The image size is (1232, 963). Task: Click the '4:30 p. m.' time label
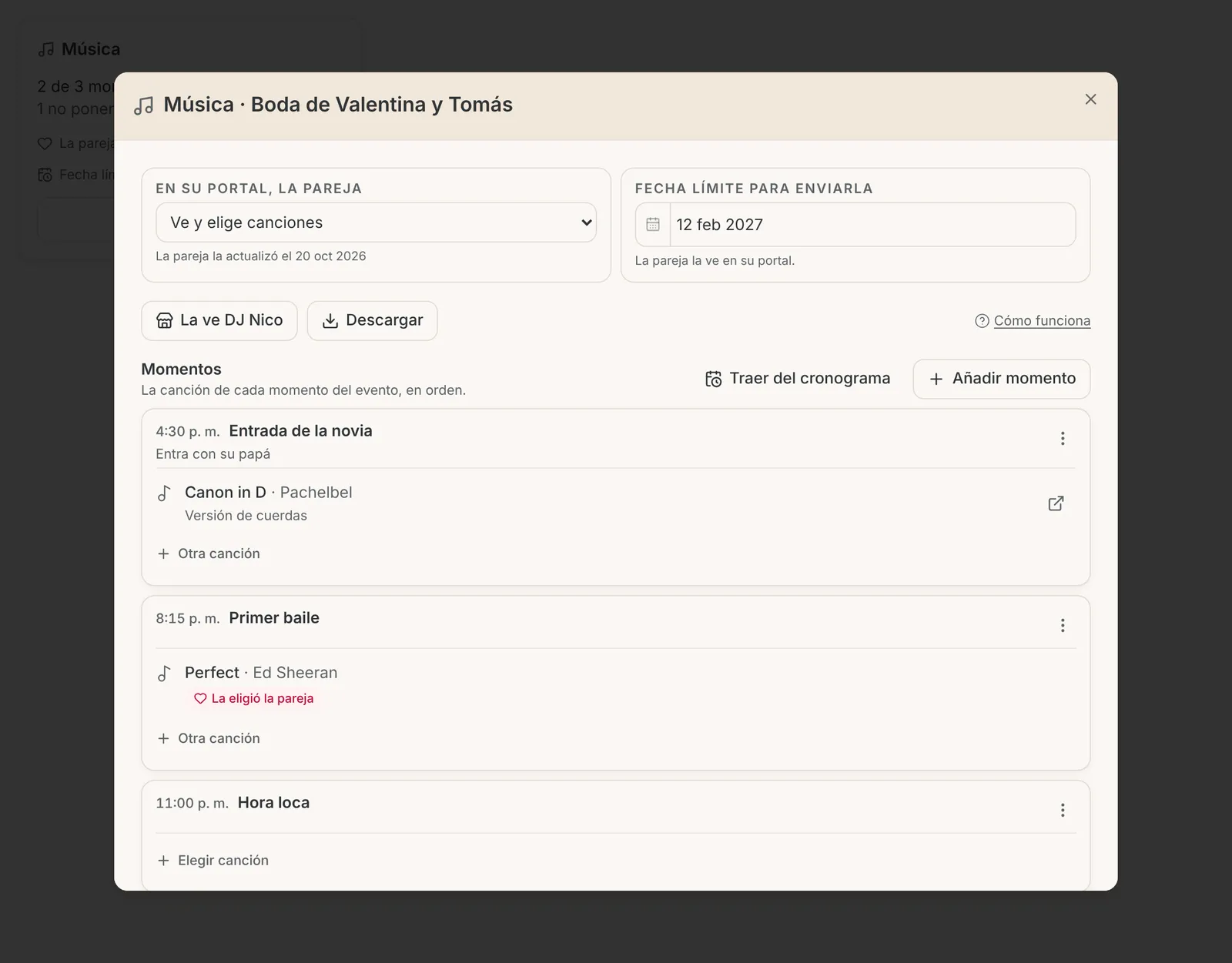point(188,432)
